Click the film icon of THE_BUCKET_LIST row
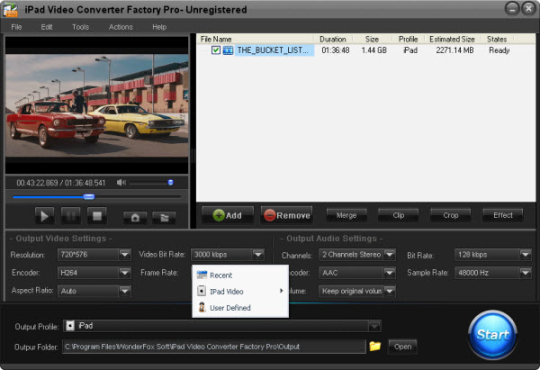 coord(228,50)
